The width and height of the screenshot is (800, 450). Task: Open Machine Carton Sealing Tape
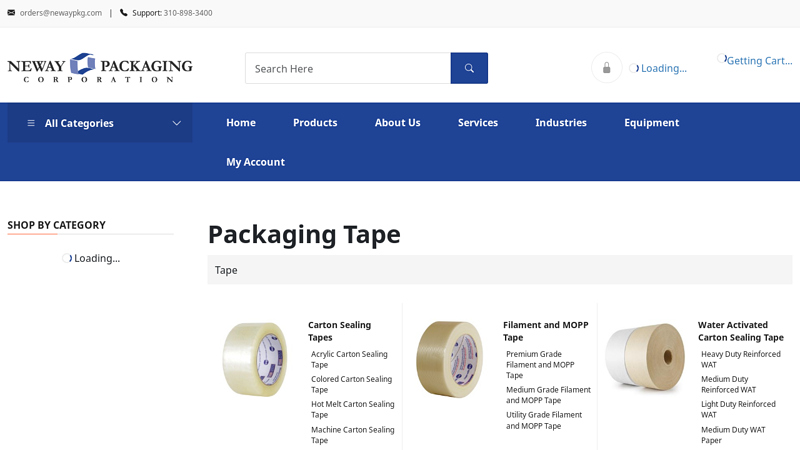[x=353, y=435]
